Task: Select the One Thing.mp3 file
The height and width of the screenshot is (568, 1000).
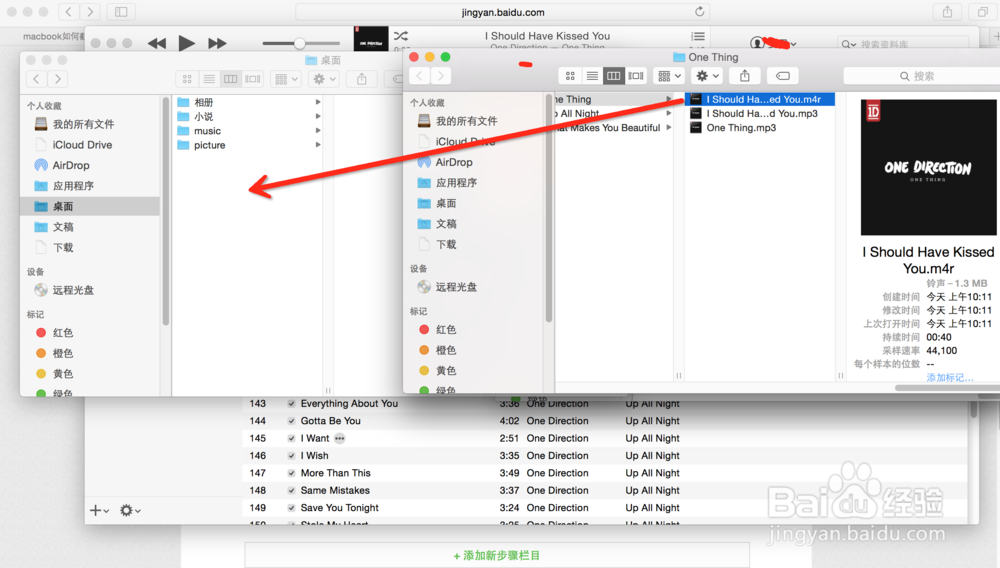Action: pos(759,127)
